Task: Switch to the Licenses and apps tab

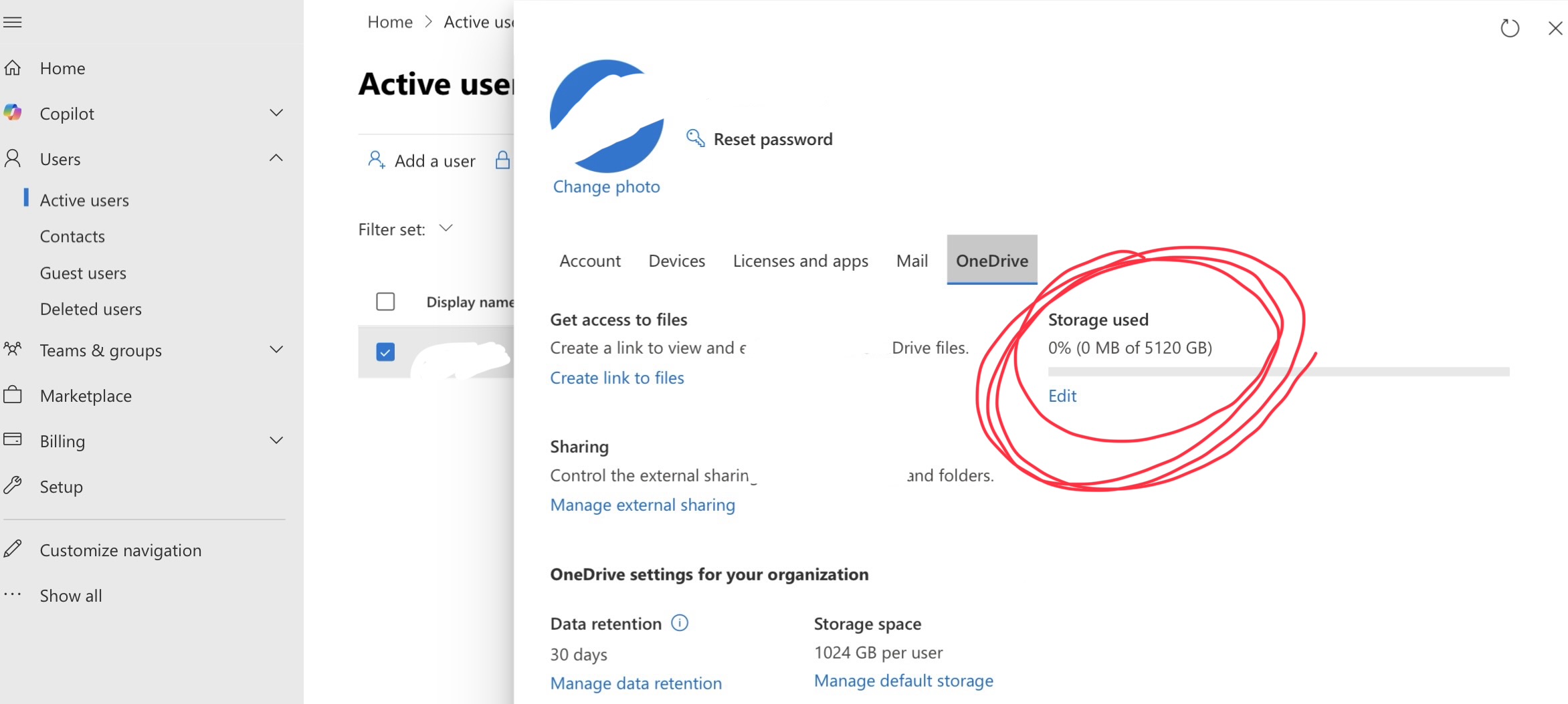Action: [x=800, y=261]
